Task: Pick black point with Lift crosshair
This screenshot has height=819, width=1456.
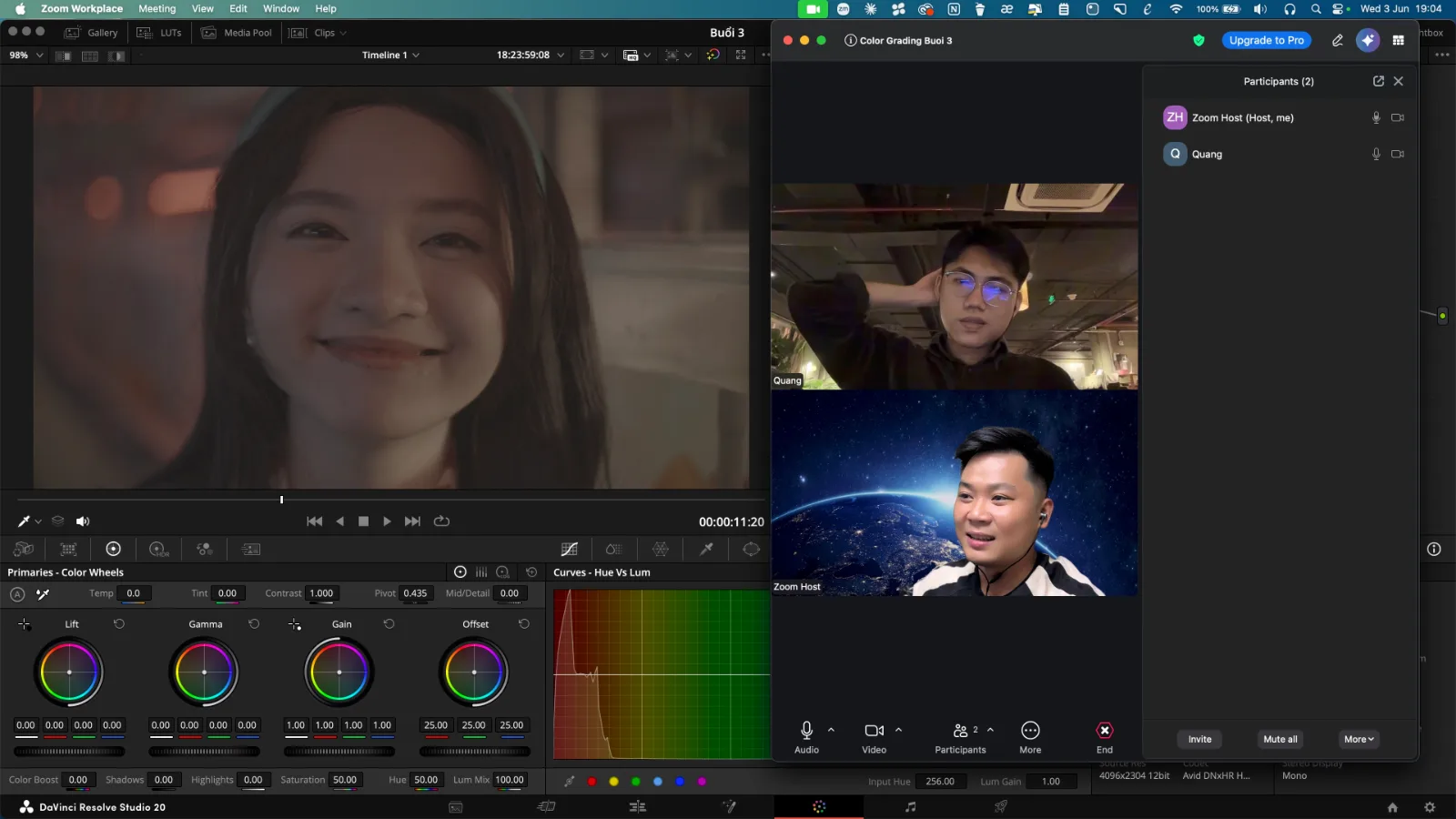Action: [25, 624]
